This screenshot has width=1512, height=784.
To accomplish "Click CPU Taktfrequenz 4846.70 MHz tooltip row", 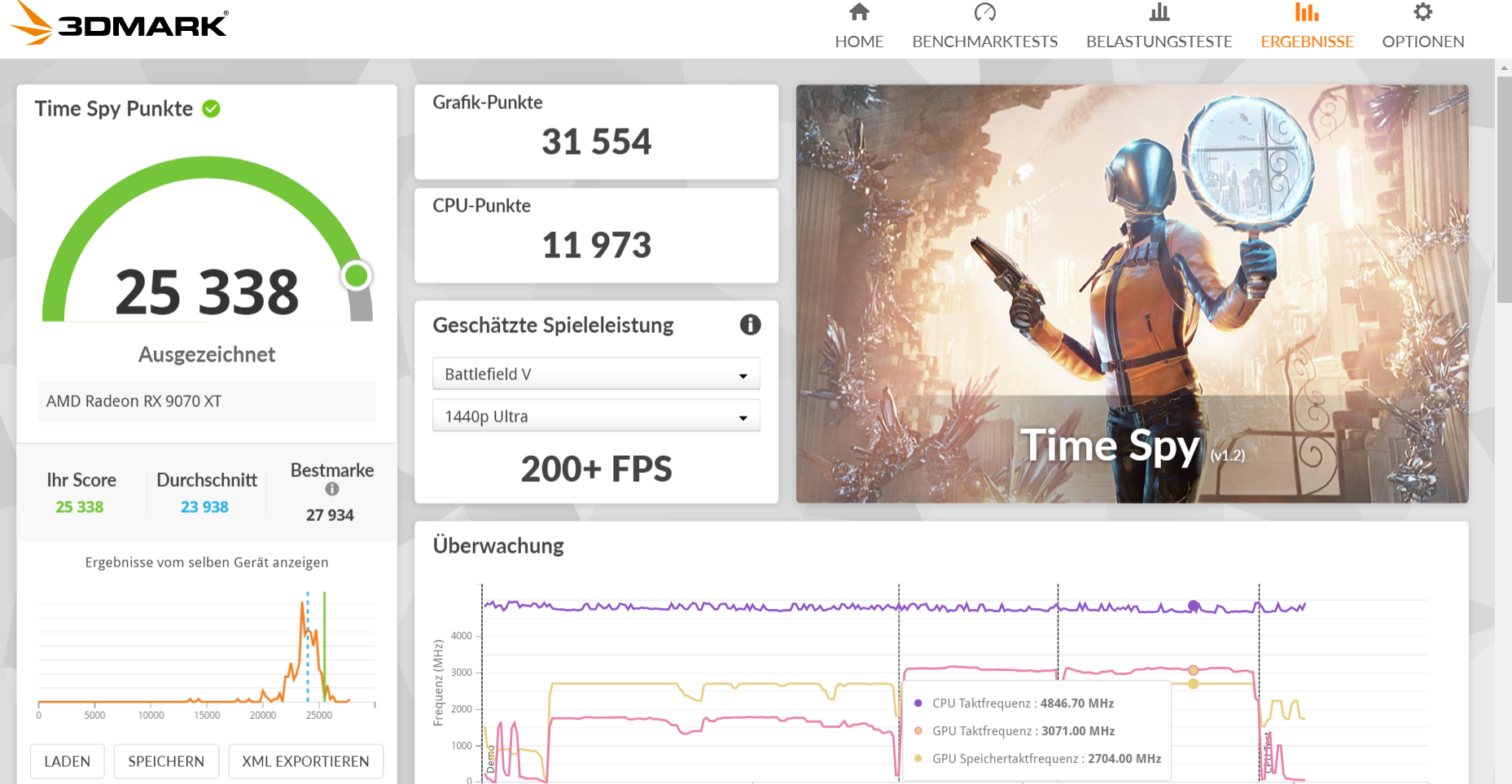I will pyautogui.click(x=1023, y=703).
